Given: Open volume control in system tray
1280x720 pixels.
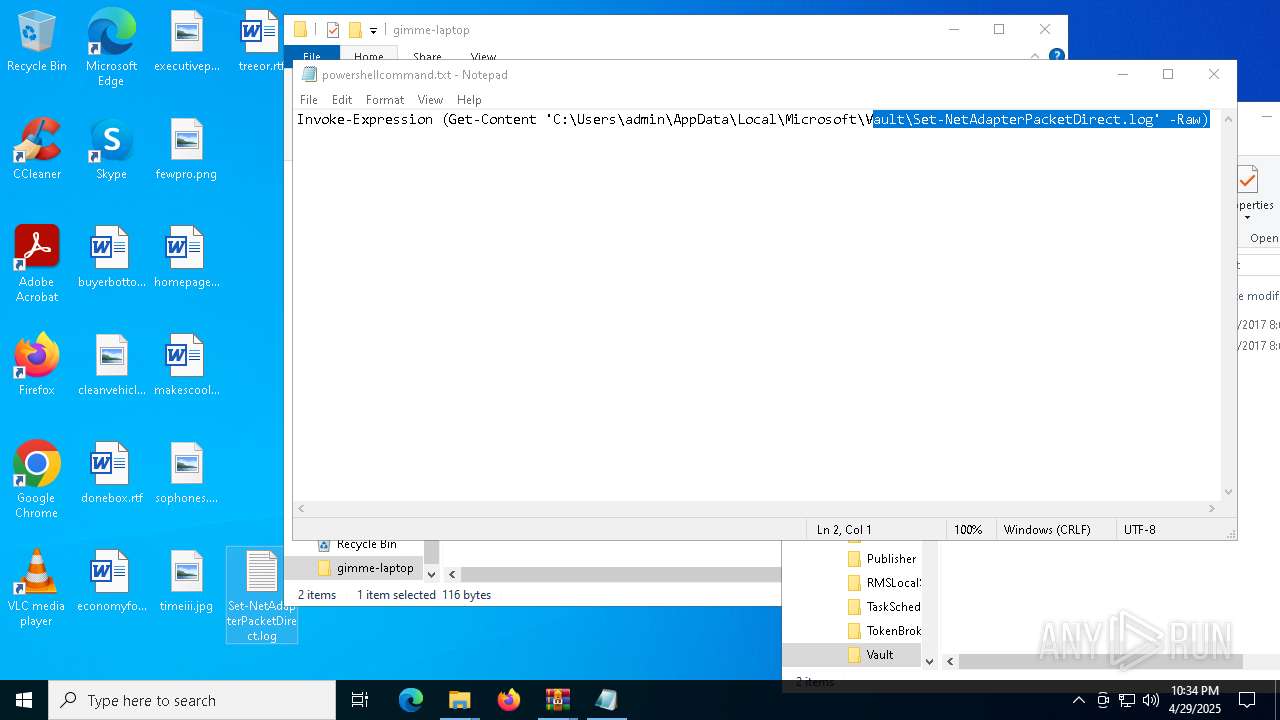Looking at the screenshot, I should [x=1151, y=700].
